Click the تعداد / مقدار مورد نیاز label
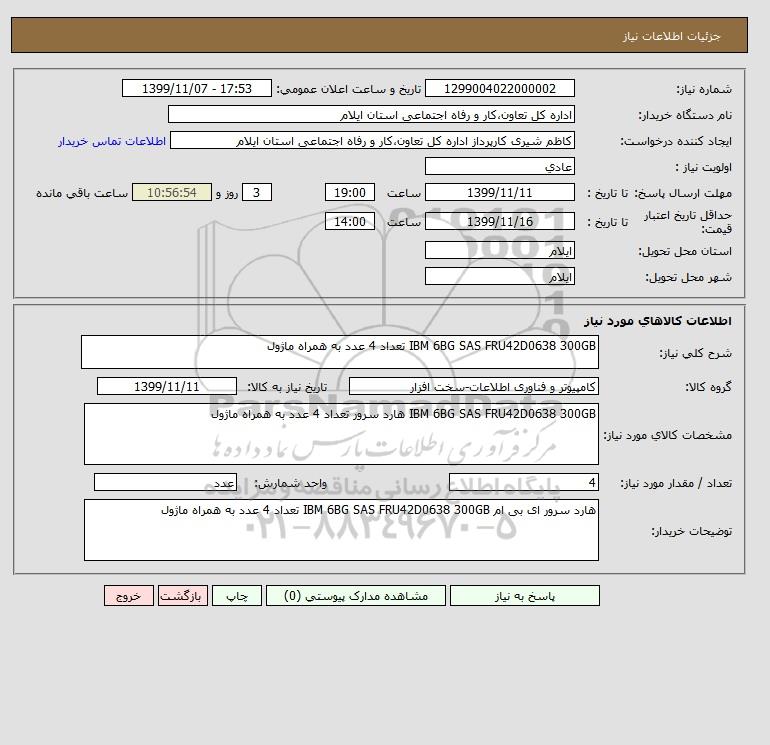Image resolution: width=770 pixels, height=745 pixels. (676, 483)
